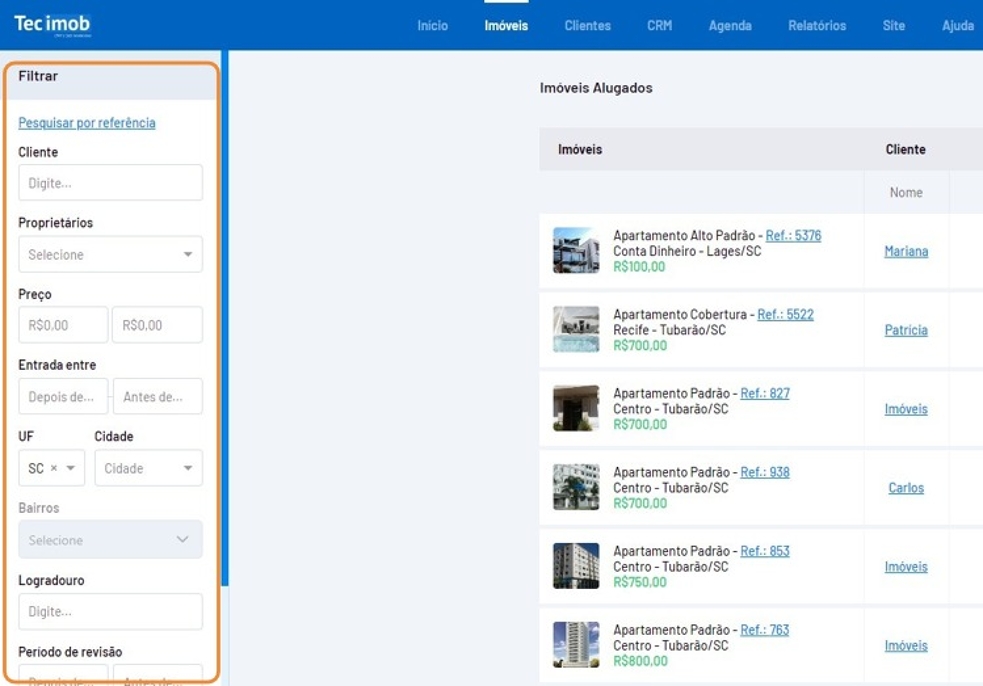Click thumbnail of Apartamento Padrão Ref. 763
The image size is (983, 686).
point(576,645)
